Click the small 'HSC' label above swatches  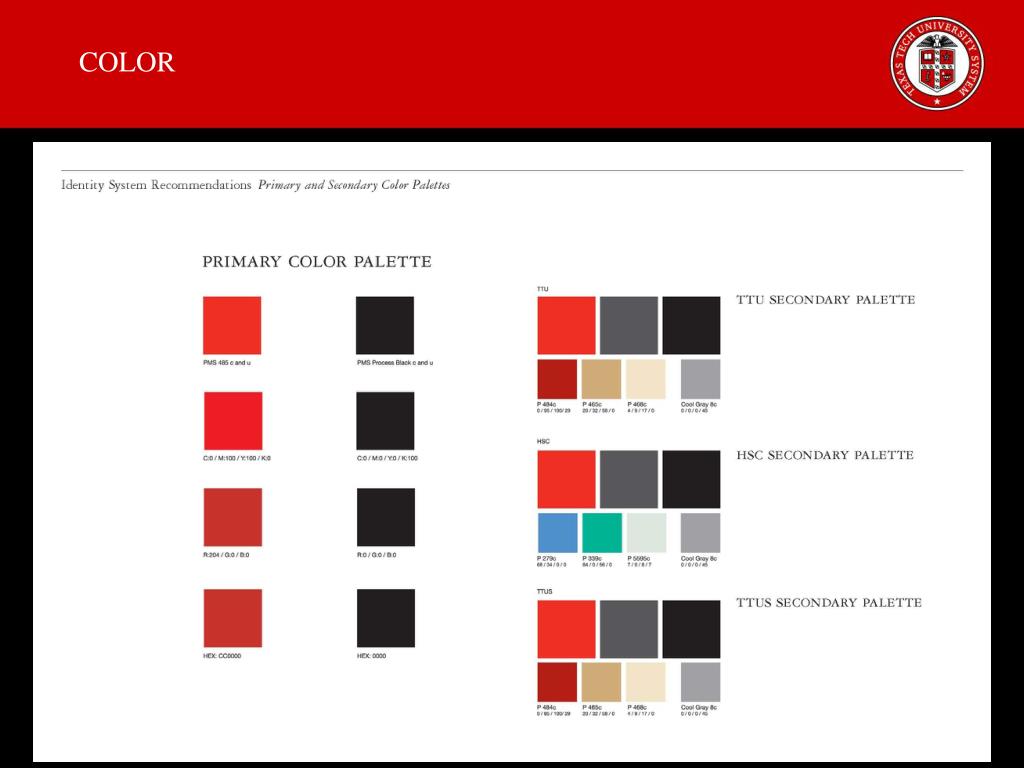click(x=543, y=441)
